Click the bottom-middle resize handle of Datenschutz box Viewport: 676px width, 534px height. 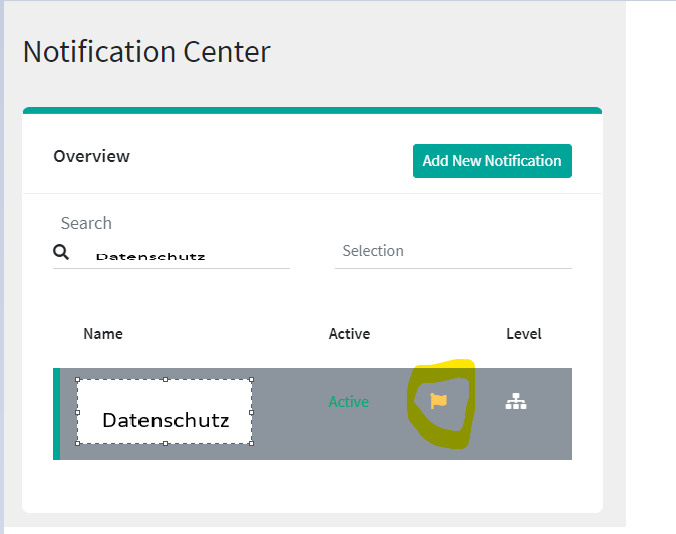164,443
